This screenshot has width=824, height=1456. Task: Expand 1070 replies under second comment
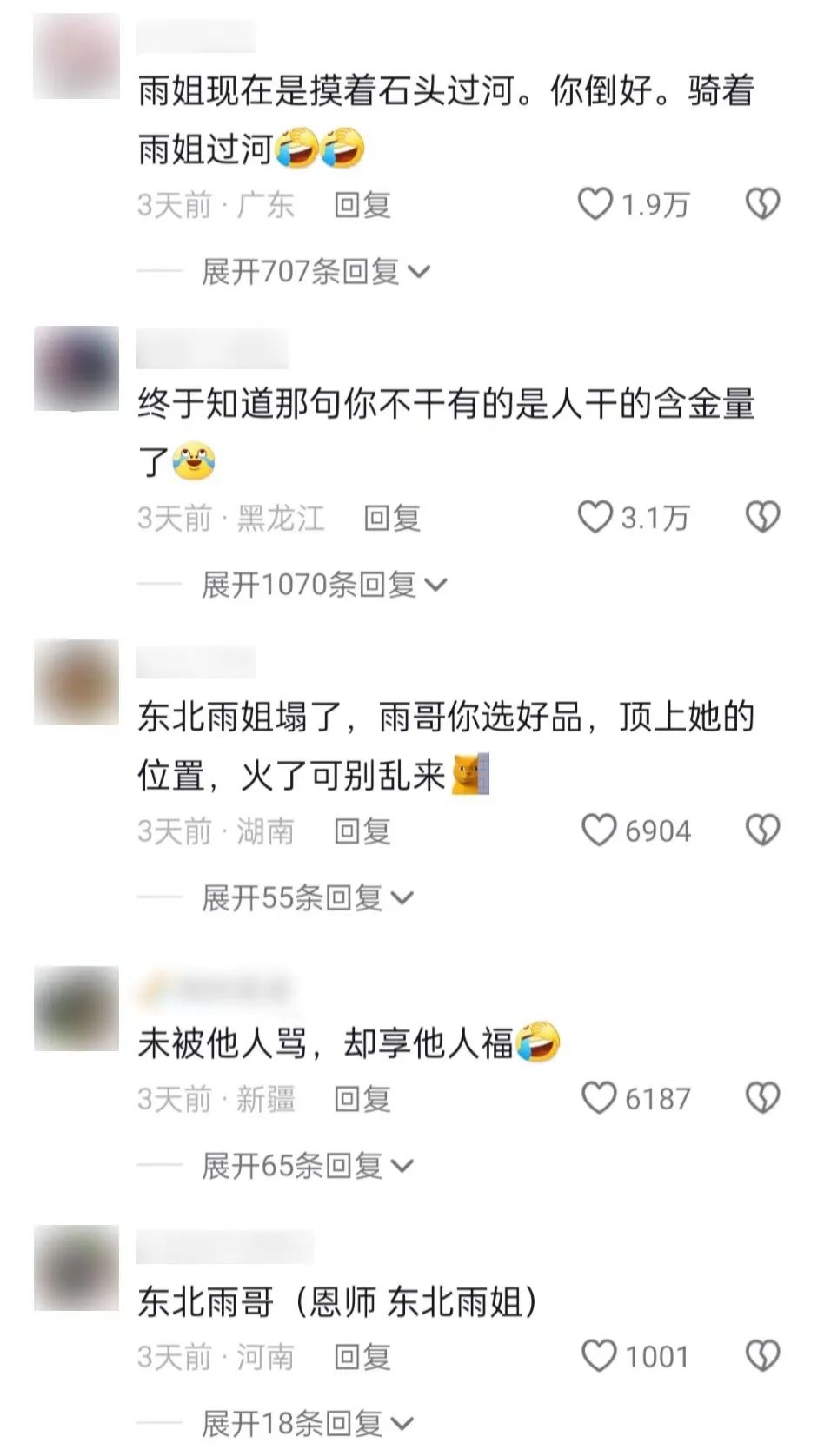324,585
